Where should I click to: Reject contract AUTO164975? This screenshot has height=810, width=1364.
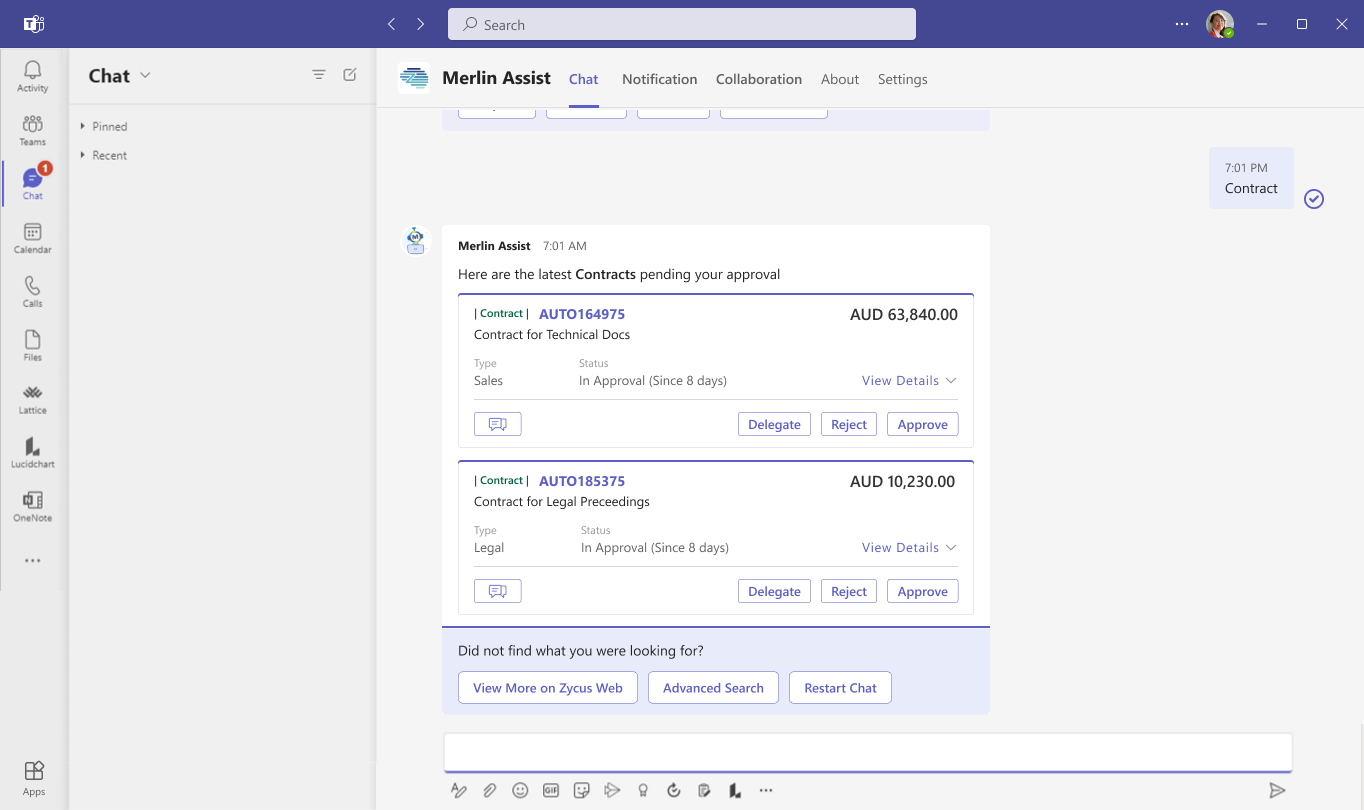(x=849, y=424)
